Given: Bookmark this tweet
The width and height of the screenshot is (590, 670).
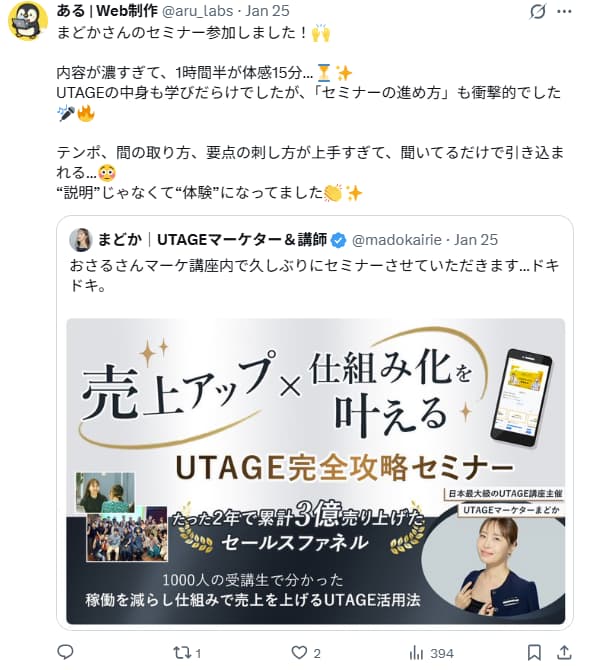Looking at the screenshot, I should pyautogui.click(x=534, y=652).
